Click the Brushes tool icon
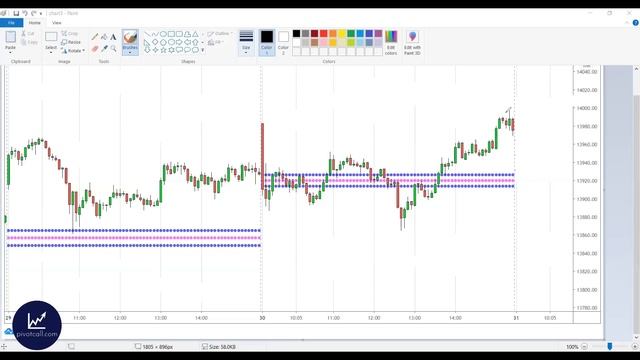 tap(130, 38)
